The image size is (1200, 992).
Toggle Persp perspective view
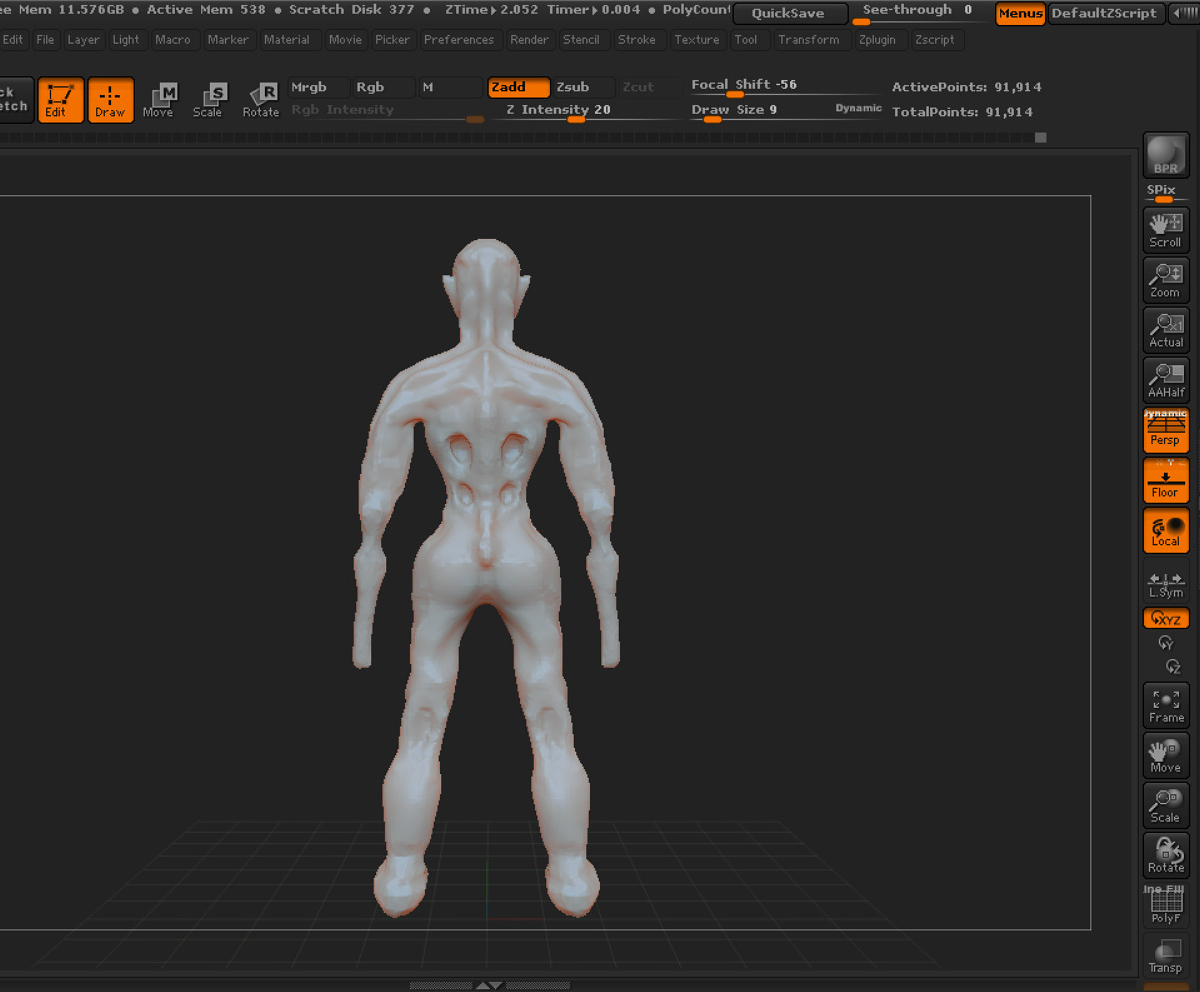1166,430
